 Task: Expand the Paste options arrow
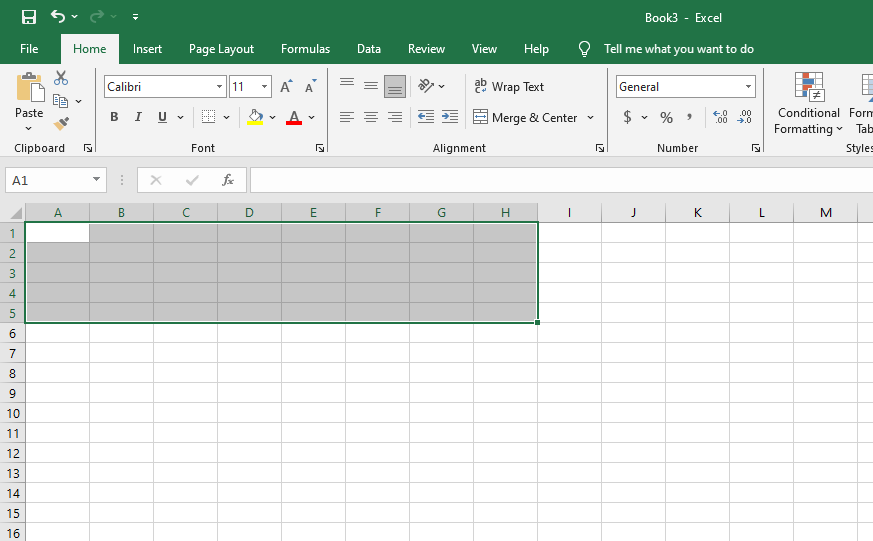(x=28, y=129)
